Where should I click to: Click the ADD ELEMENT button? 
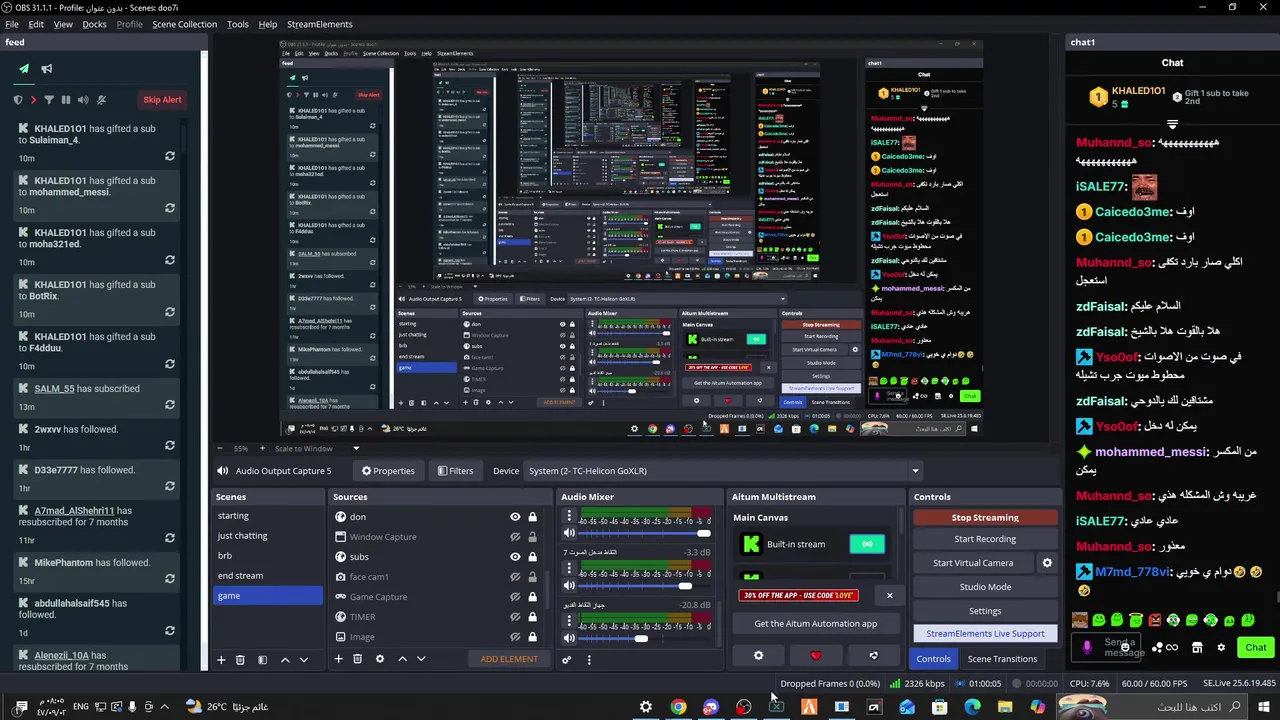(509, 659)
